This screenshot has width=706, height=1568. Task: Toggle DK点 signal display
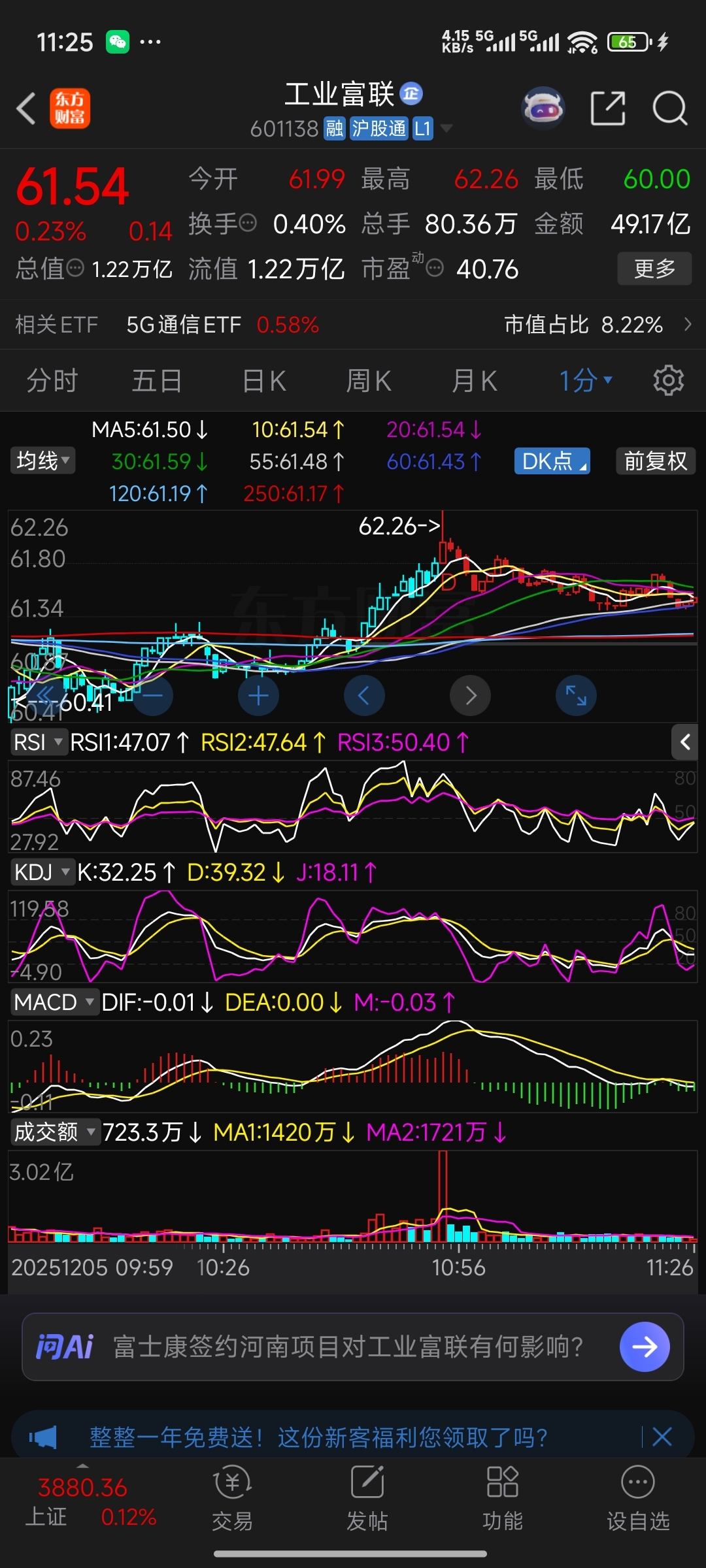click(552, 461)
